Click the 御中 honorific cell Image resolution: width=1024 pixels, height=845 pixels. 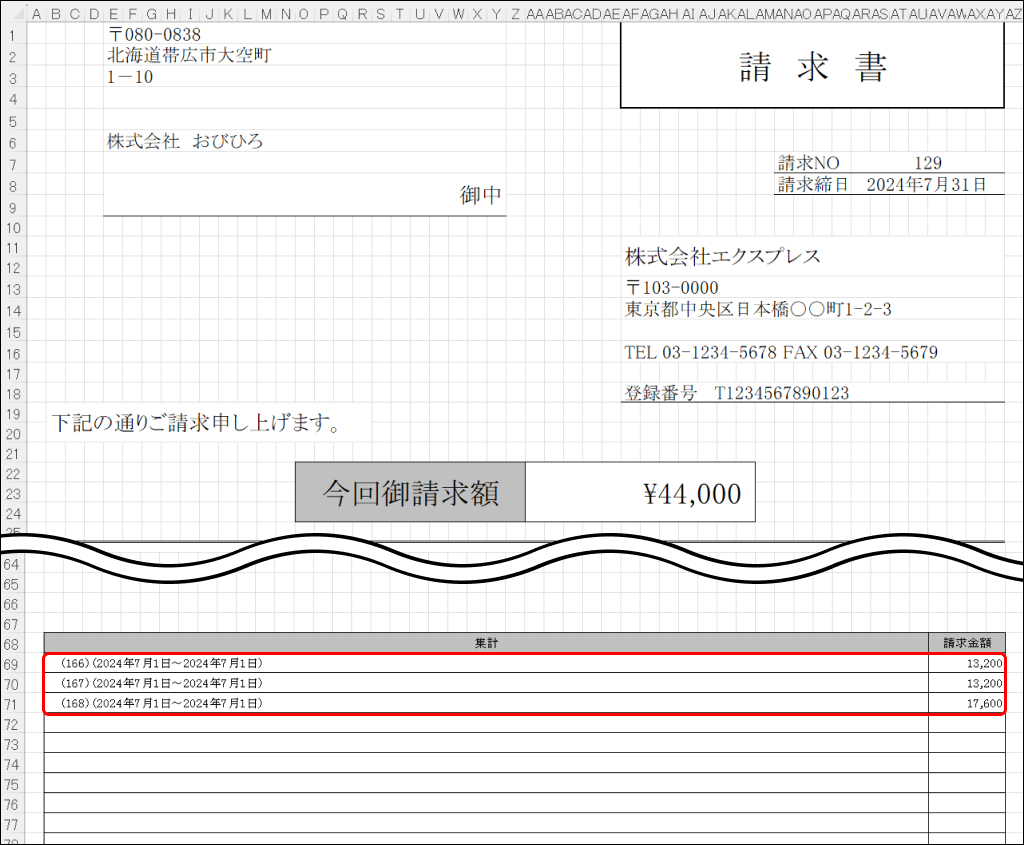coord(480,195)
